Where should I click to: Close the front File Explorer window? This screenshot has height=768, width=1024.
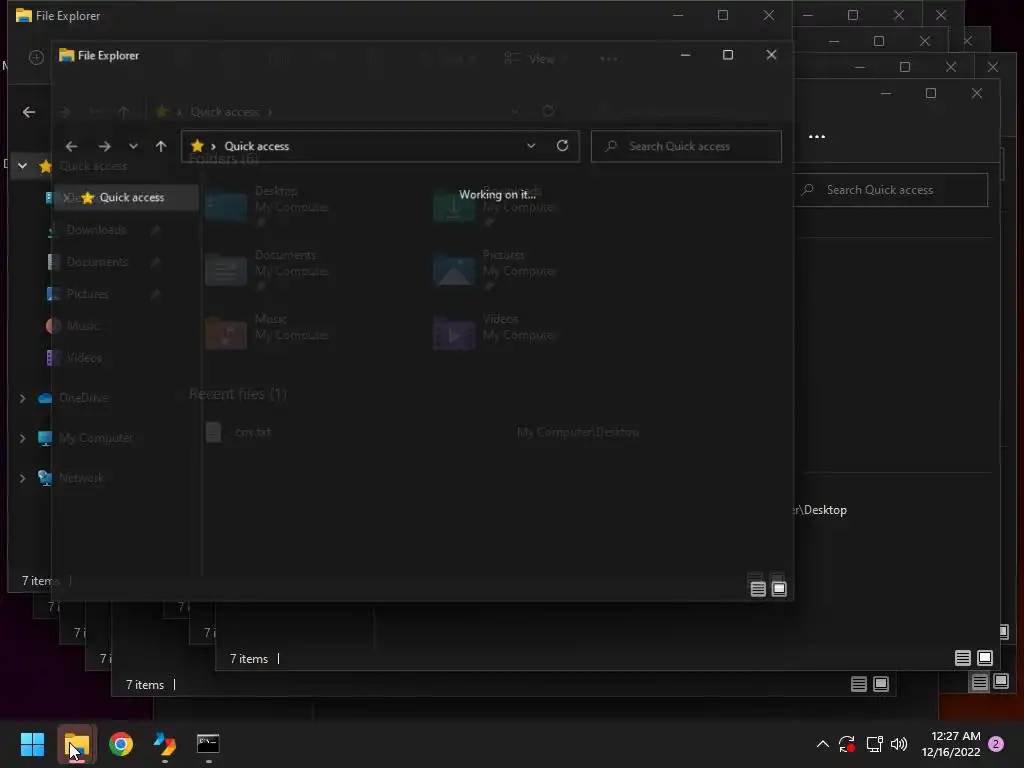pyautogui.click(x=771, y=55)
